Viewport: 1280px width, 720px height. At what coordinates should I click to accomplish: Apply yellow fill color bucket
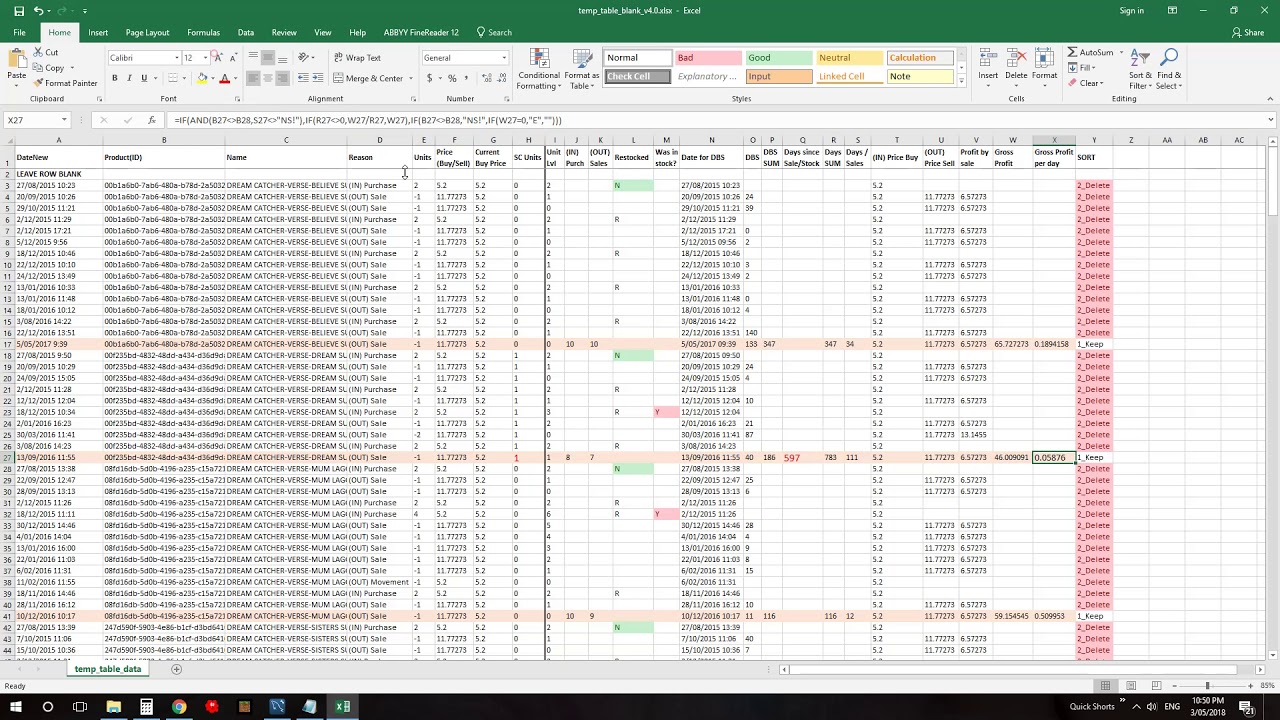pyautogui.click(x=202, y=78)
